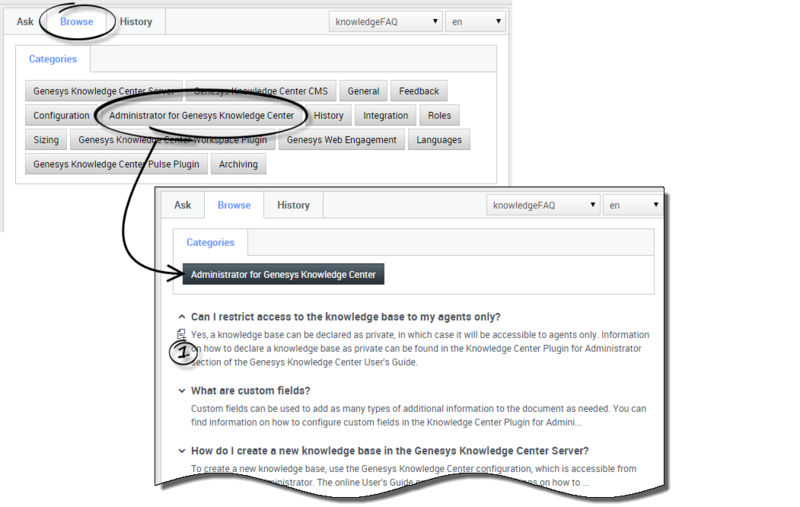Open the History tab in the lower panel

[x=293, y=205]
